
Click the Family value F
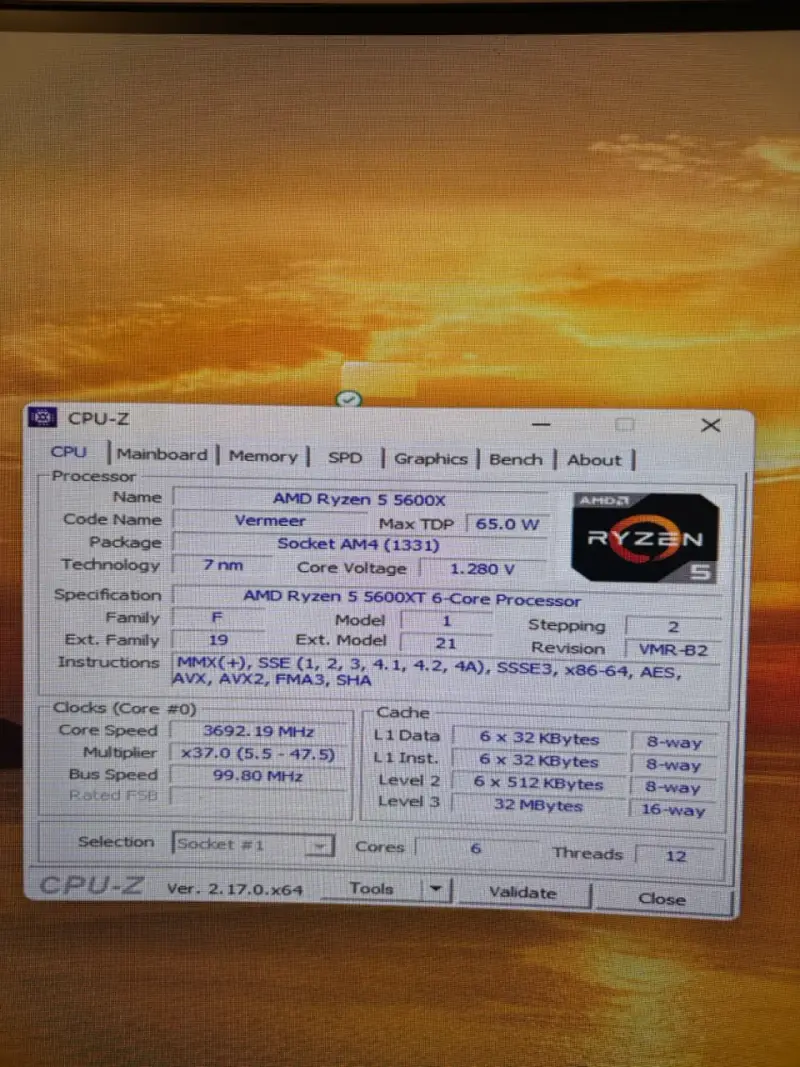[x=217, y=617]
